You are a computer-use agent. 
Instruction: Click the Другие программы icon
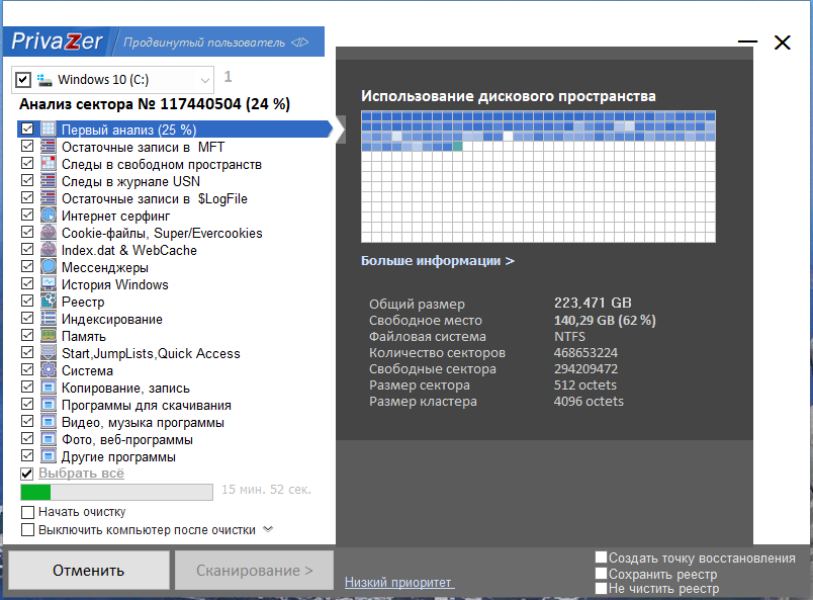(48, 456)
